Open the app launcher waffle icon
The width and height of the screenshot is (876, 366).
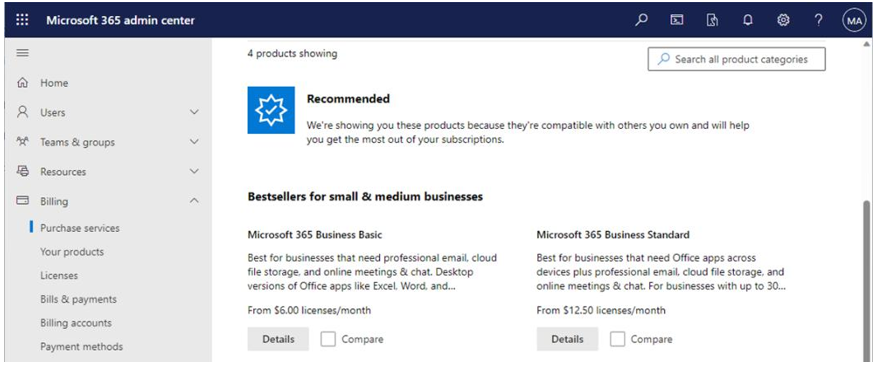tap(22, 20)
